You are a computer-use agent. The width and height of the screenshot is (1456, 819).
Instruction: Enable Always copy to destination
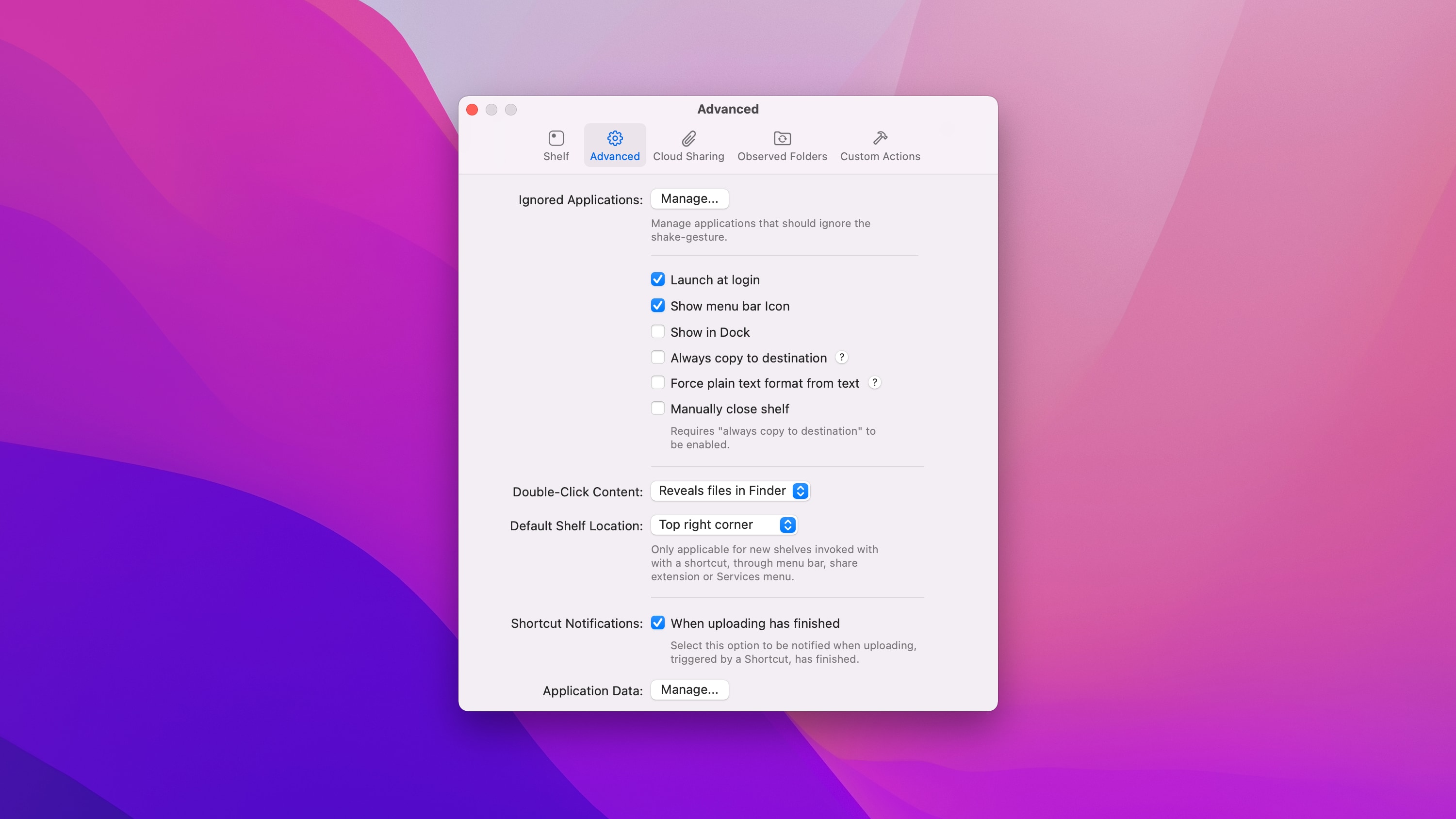[657, 357]
